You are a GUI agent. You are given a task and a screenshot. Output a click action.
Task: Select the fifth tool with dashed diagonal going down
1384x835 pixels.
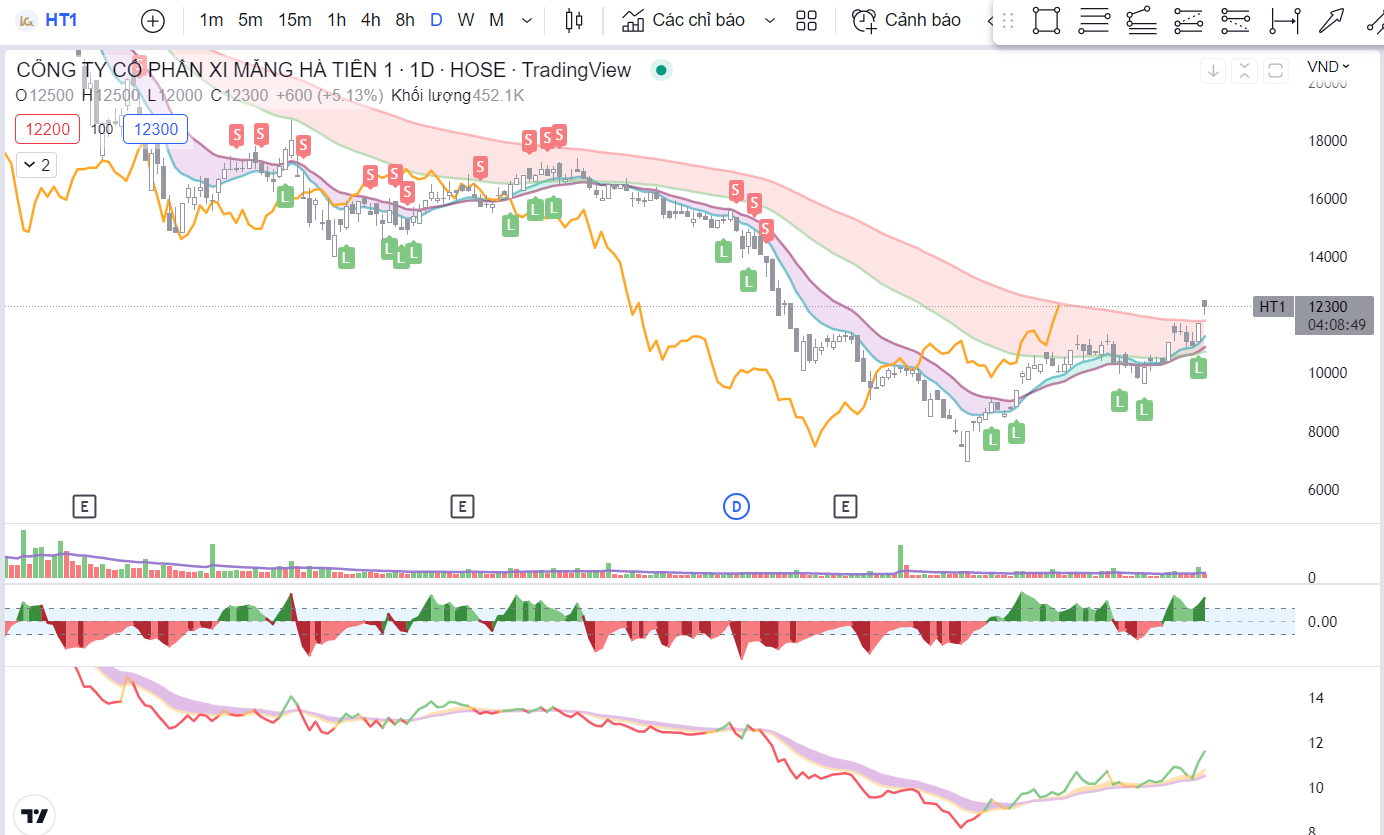pyautogui.click(x=1236, y=20)
